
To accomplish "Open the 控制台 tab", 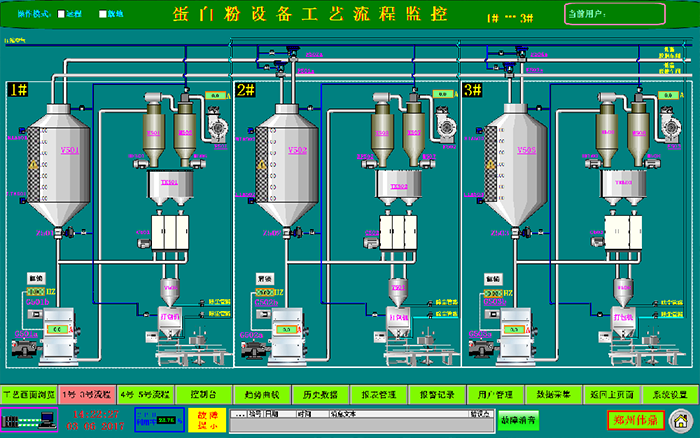I will click(x=204, y=395).
